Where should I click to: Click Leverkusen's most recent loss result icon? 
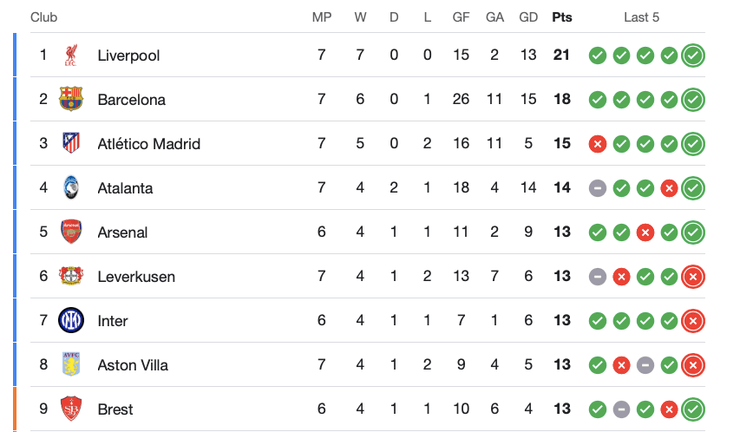point(693,276)
